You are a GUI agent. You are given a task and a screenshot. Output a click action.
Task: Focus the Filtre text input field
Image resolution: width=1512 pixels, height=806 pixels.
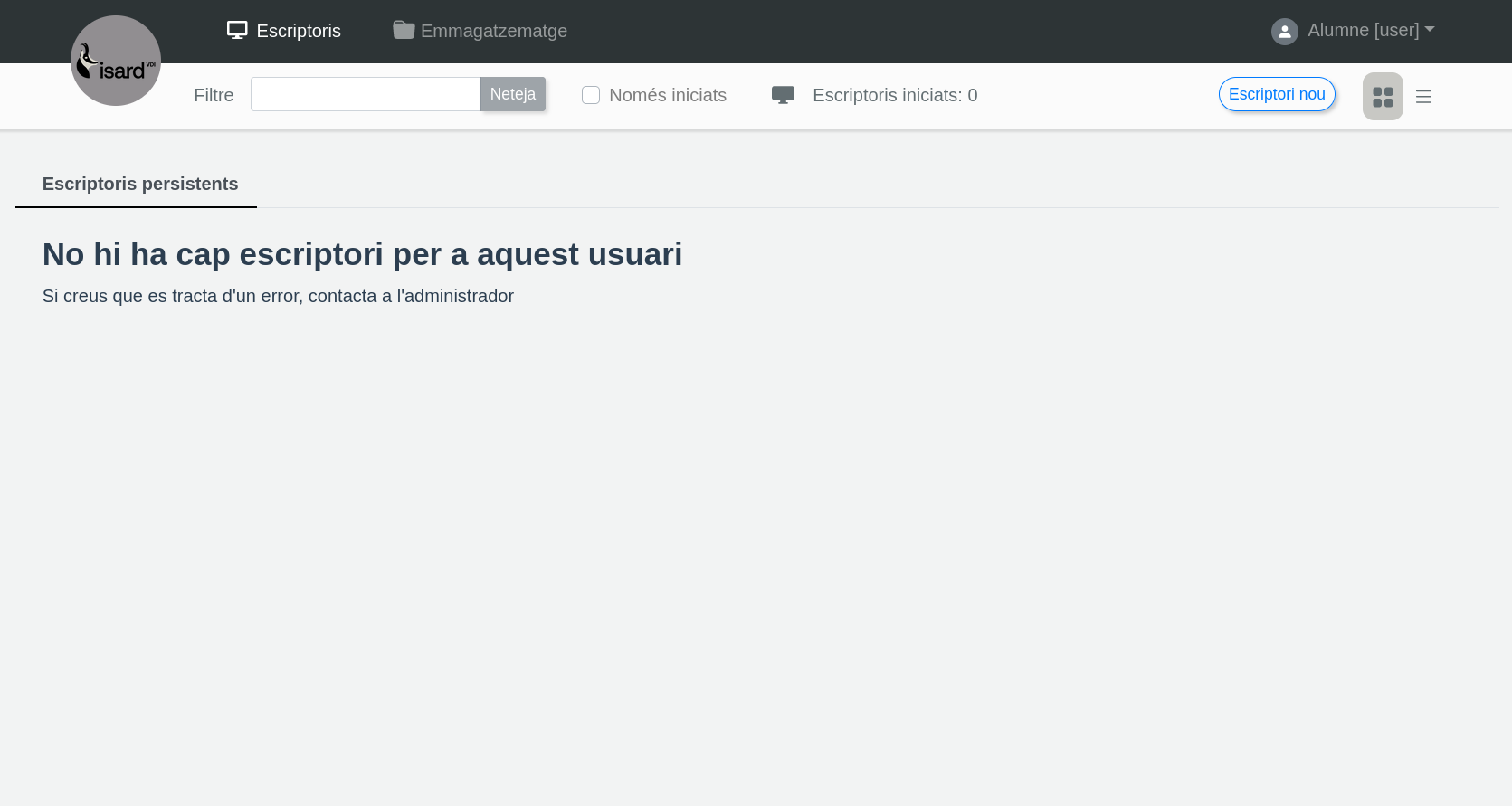(x=365, y=94)
